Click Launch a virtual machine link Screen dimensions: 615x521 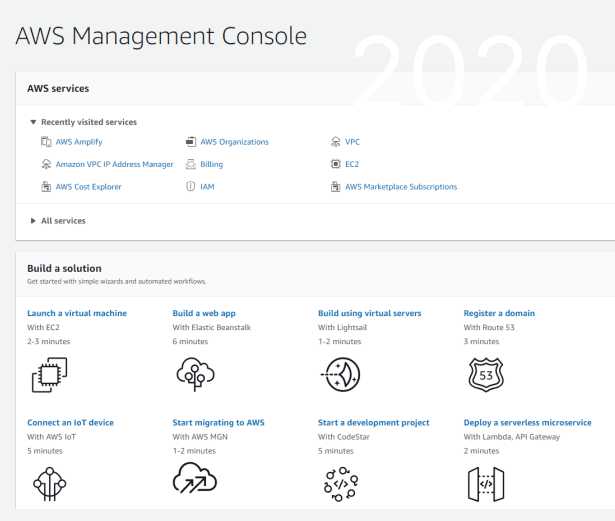[x=77, y=313]
